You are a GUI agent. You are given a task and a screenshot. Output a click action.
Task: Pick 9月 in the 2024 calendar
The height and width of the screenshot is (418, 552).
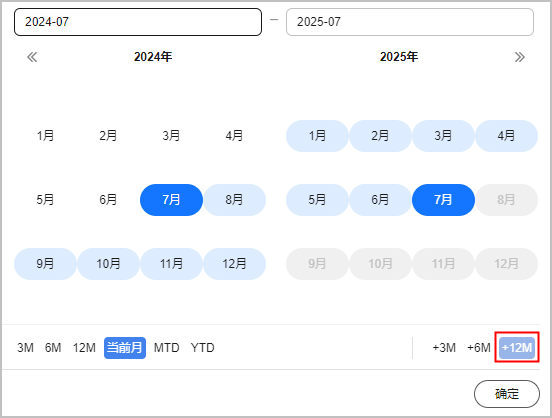click(45, 264)
